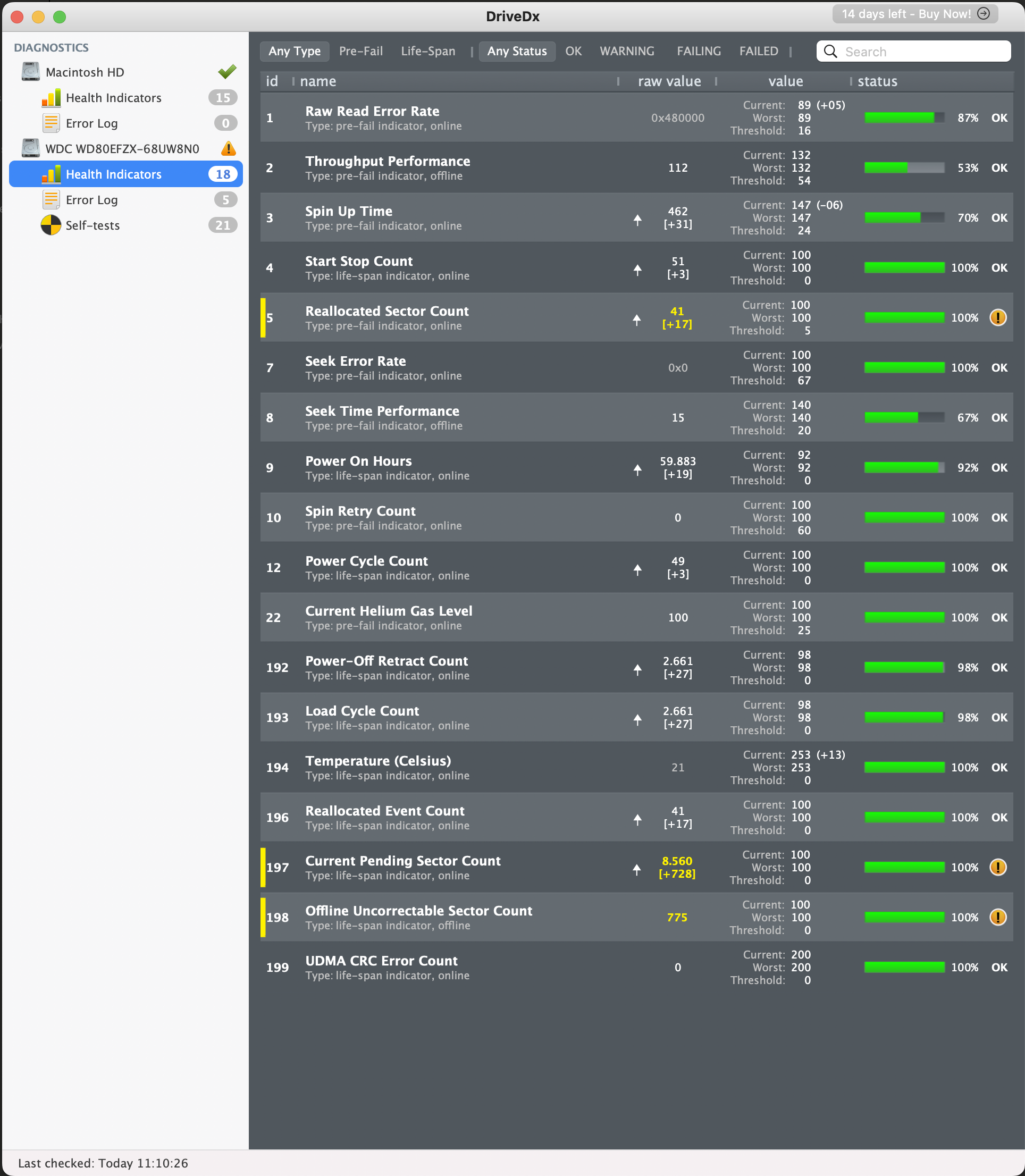Click Throughput Performance health progress bar

pos(904,167)
